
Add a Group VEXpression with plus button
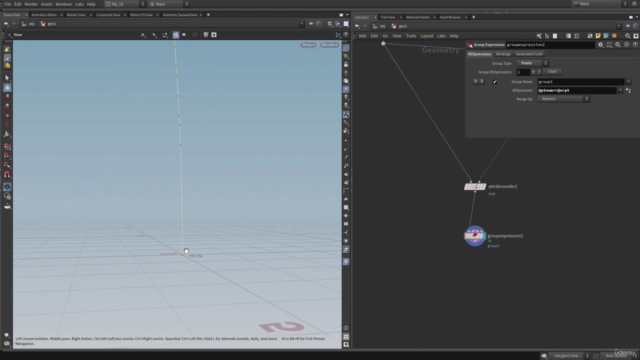[533, 72]
